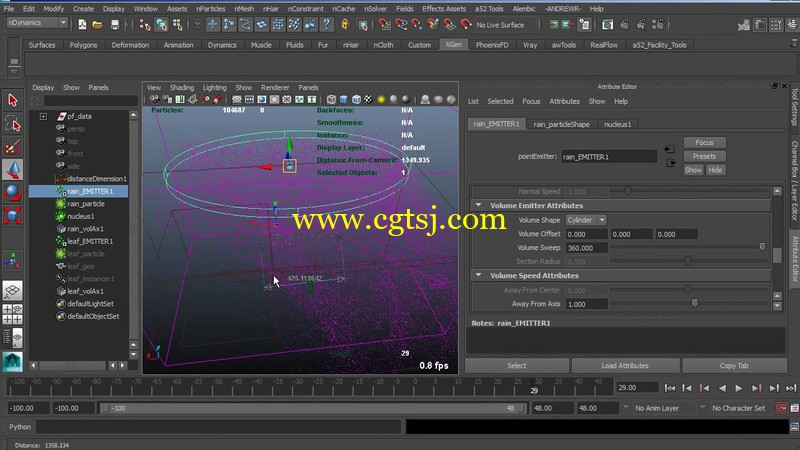The width and height of the screenshot is (800, 450).
Task: Toggle grid display in viewport toolbar
Action: pos(237,99)
